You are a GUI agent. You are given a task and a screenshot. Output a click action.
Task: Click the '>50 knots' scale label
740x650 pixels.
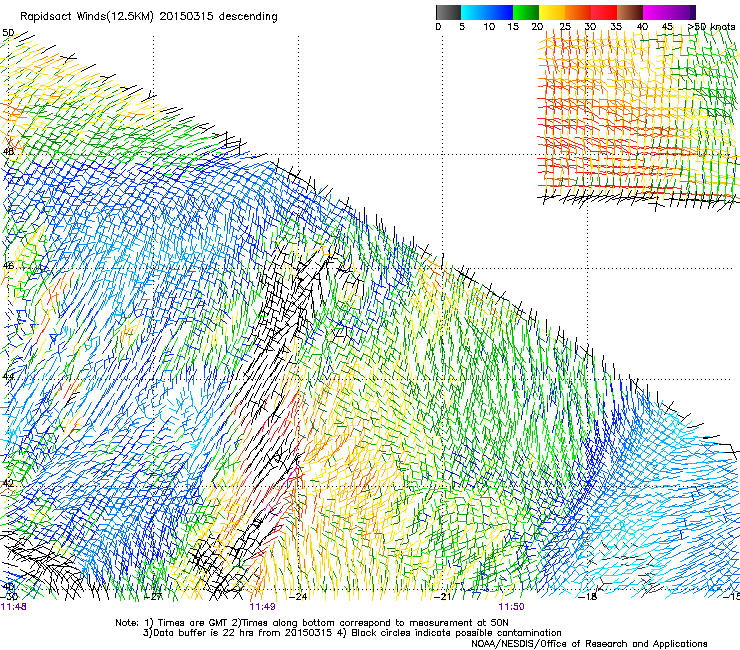coord(711,27)
